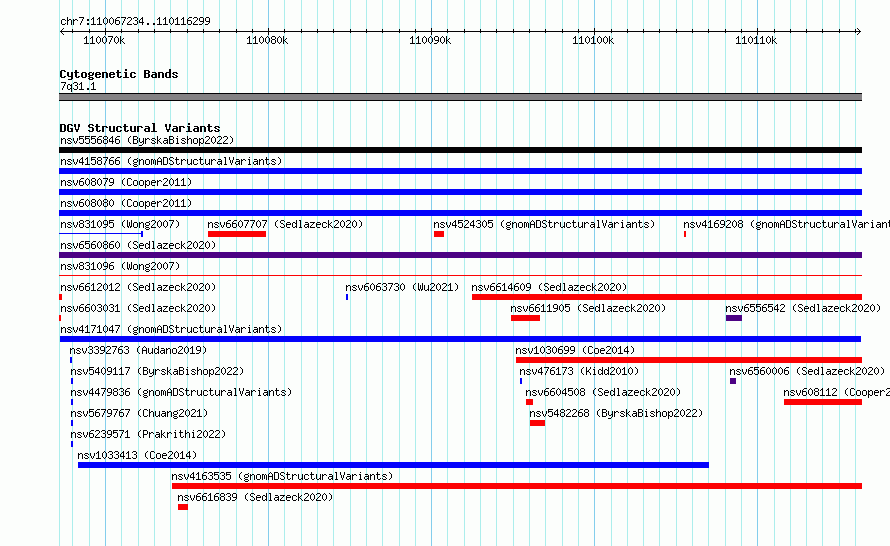This screenshot has width=890, height=546.
Task: Select nsv476173 (Kidd2010) label
Action: (x=579, y=371)
